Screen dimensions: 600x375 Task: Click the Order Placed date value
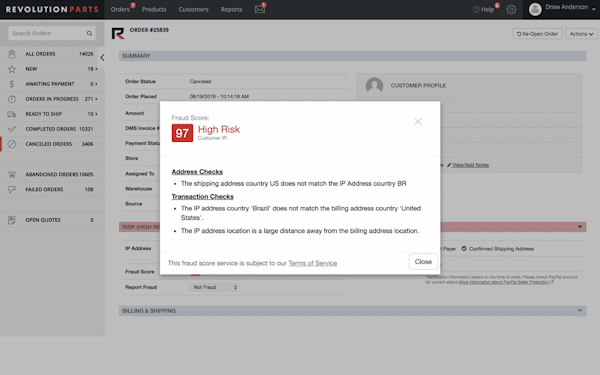tap(219, 96)
